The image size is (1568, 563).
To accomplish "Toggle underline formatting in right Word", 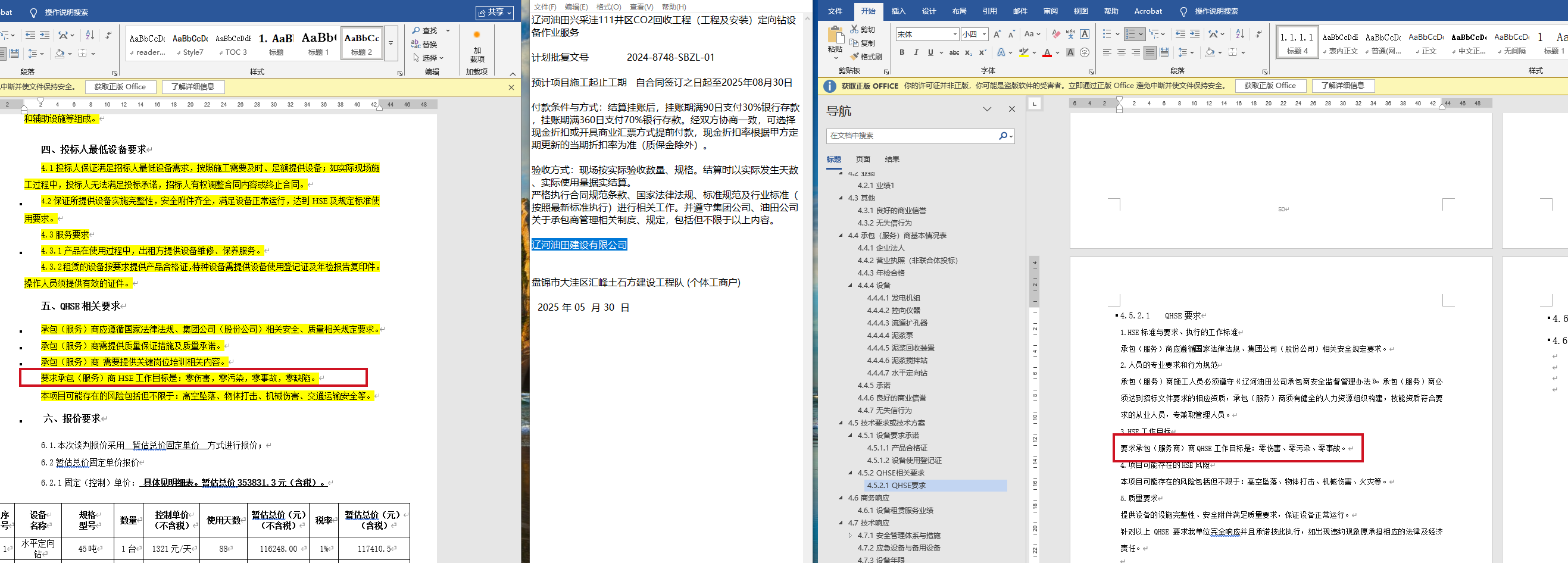I will click(930, 53).
